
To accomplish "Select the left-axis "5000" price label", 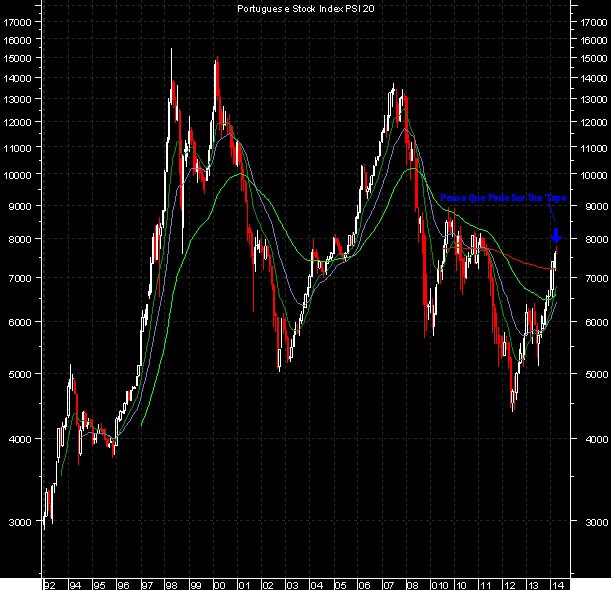I will tap(20, 374).
